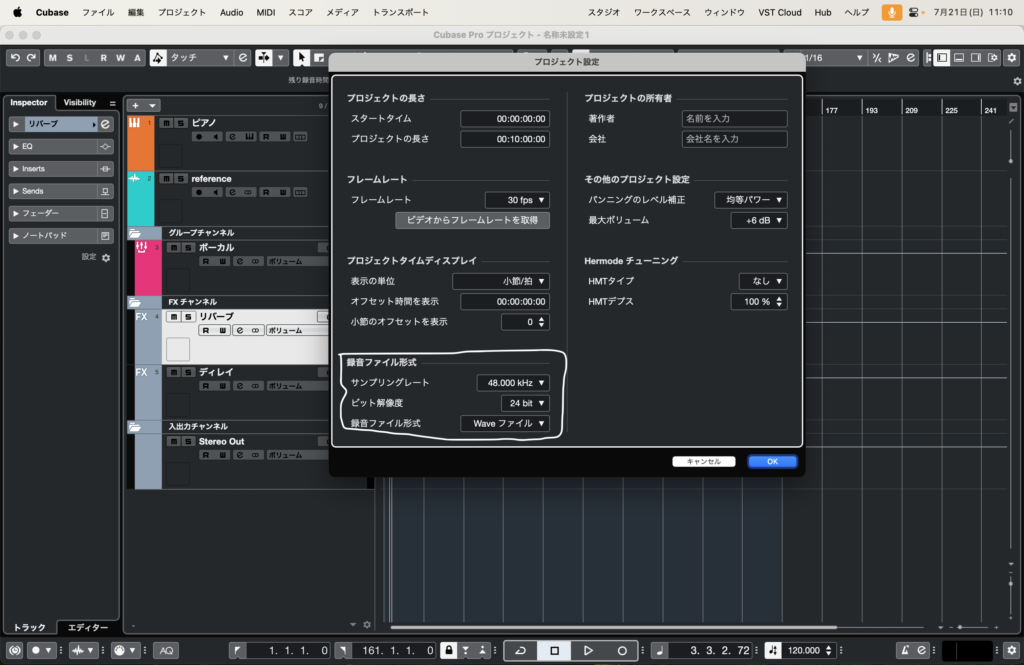Click the Record button in the transport bar

[621, 650]
